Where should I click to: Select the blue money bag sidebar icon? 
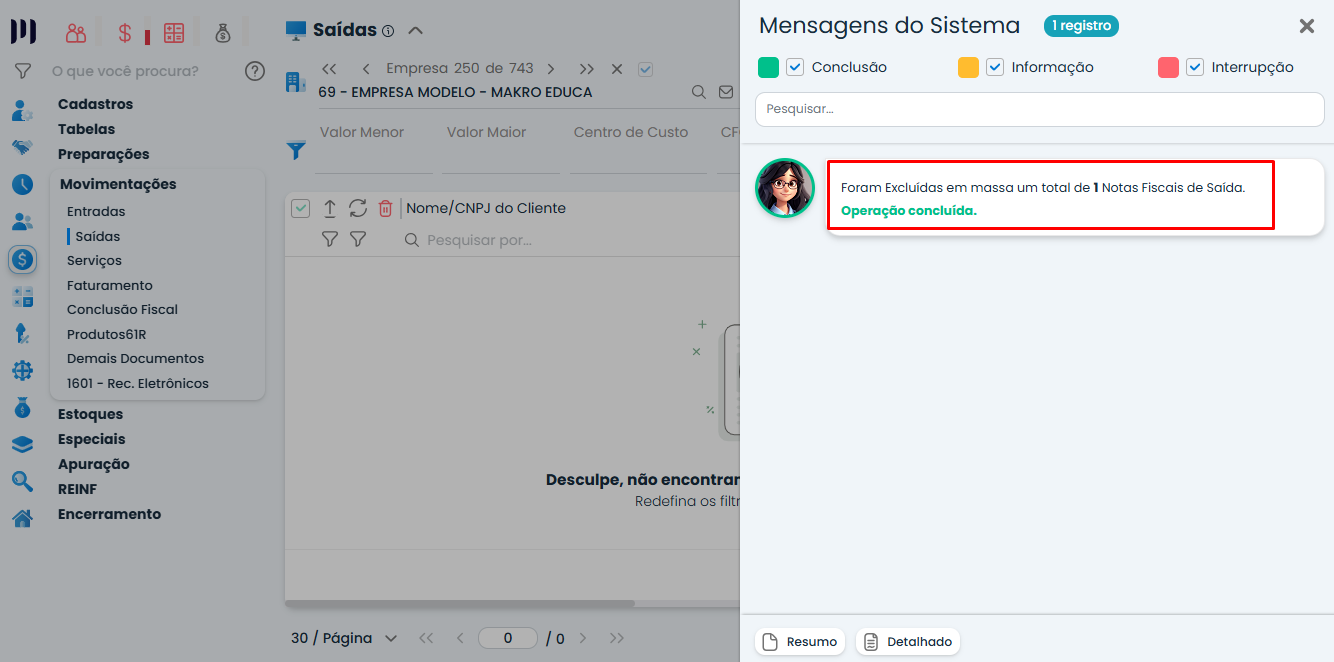[22, 408]
